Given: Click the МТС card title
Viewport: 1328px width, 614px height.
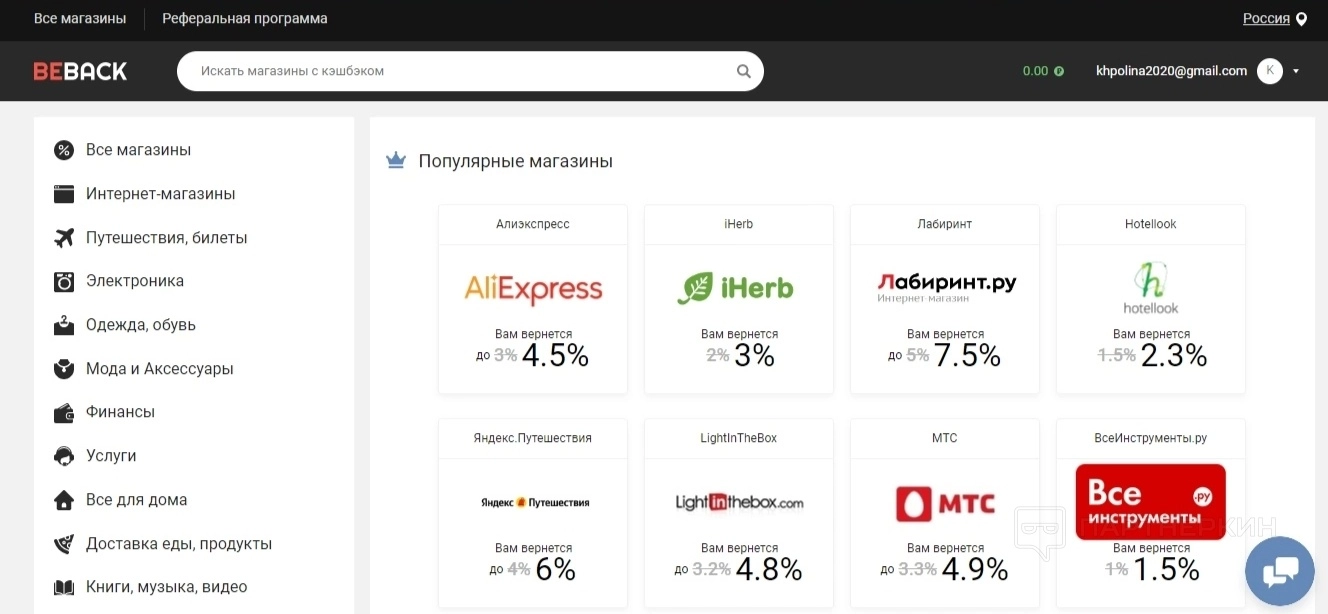Looking at the screenshot, I should click(x=945, y=438).
